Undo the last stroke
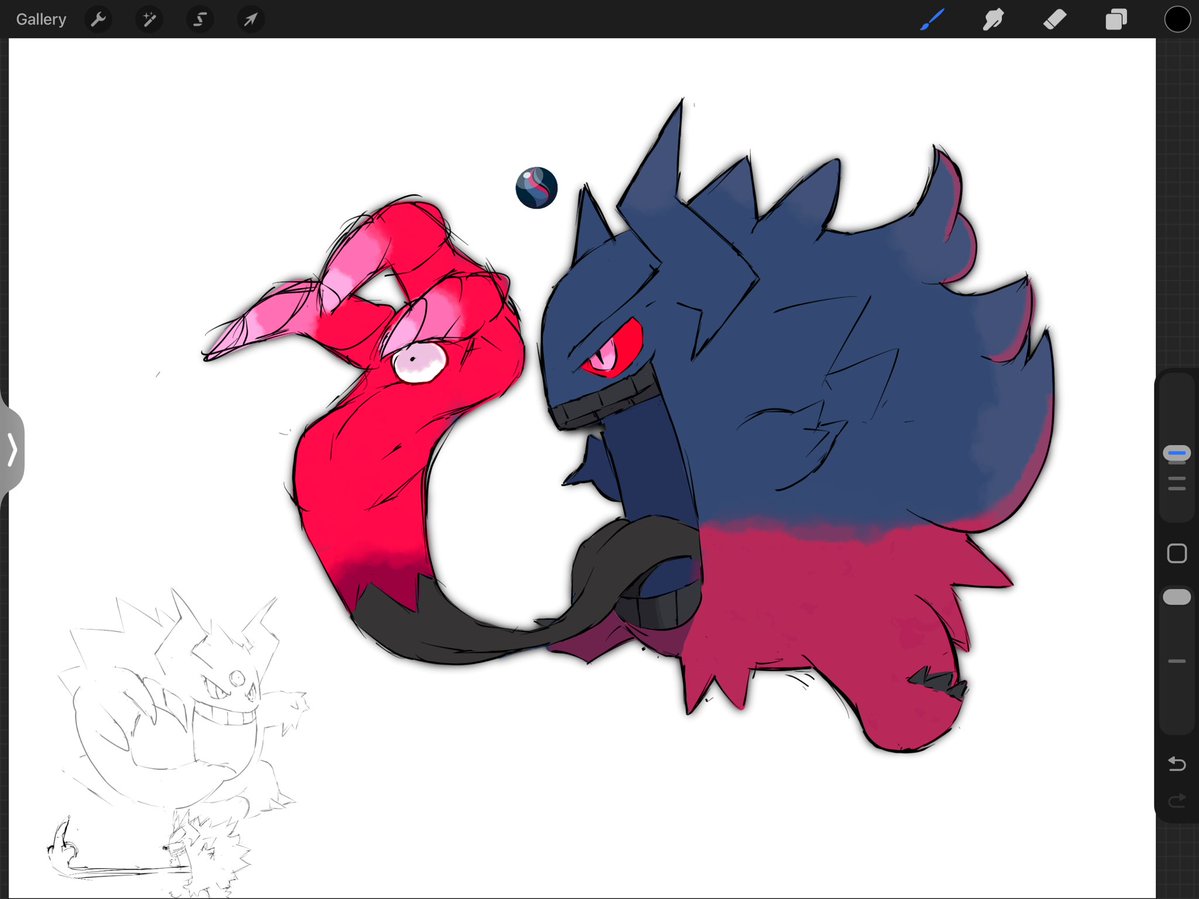 coord(1177,764)
